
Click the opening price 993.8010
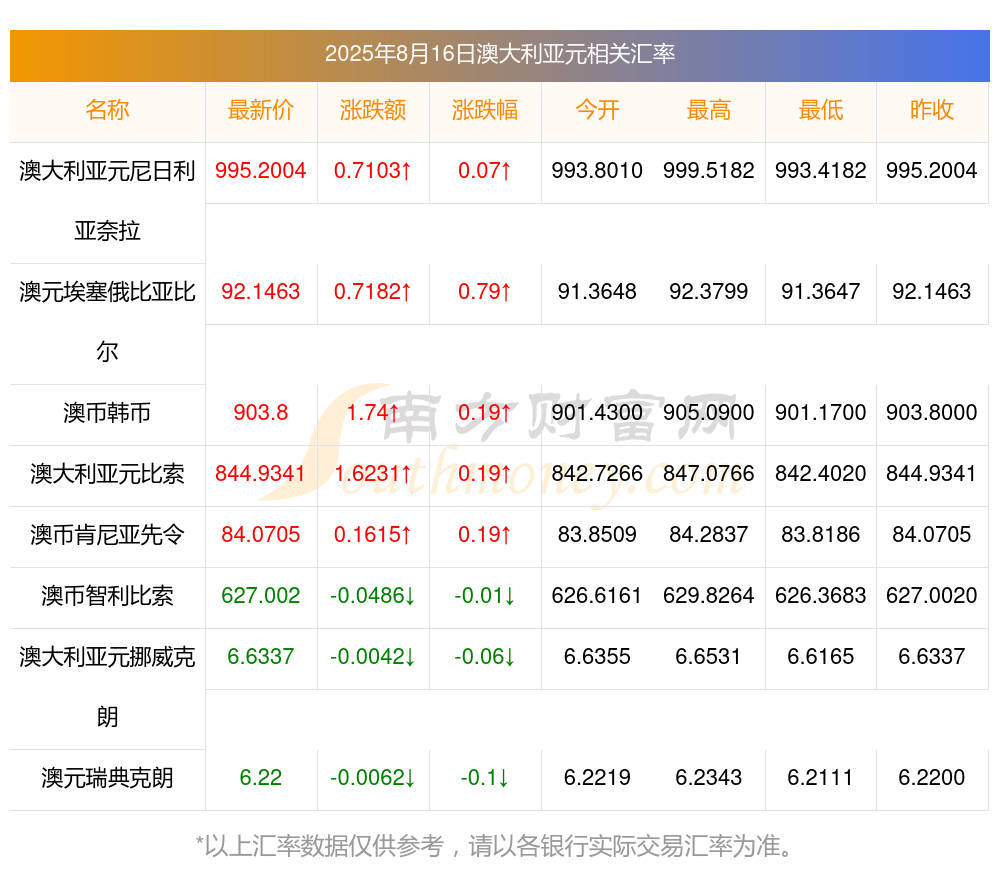pyautogui.click(x=597, y=171)
